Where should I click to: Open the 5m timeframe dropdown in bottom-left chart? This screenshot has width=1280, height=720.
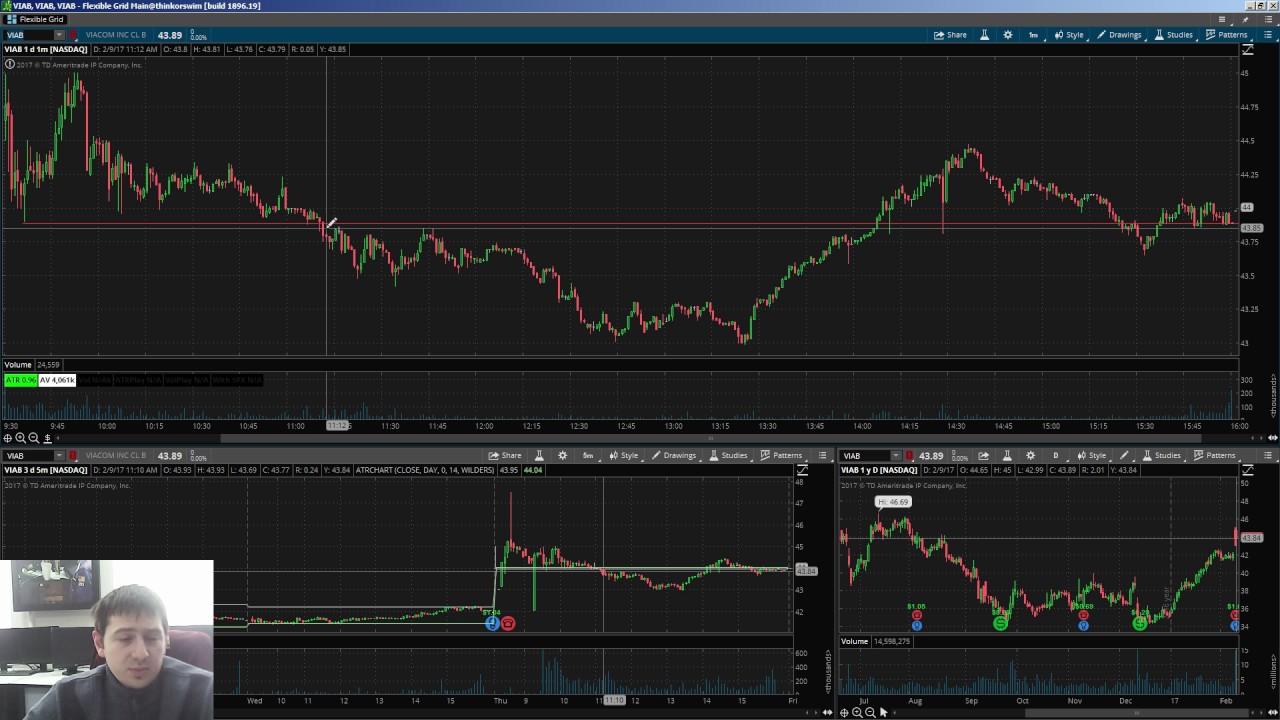click(588, 455)
